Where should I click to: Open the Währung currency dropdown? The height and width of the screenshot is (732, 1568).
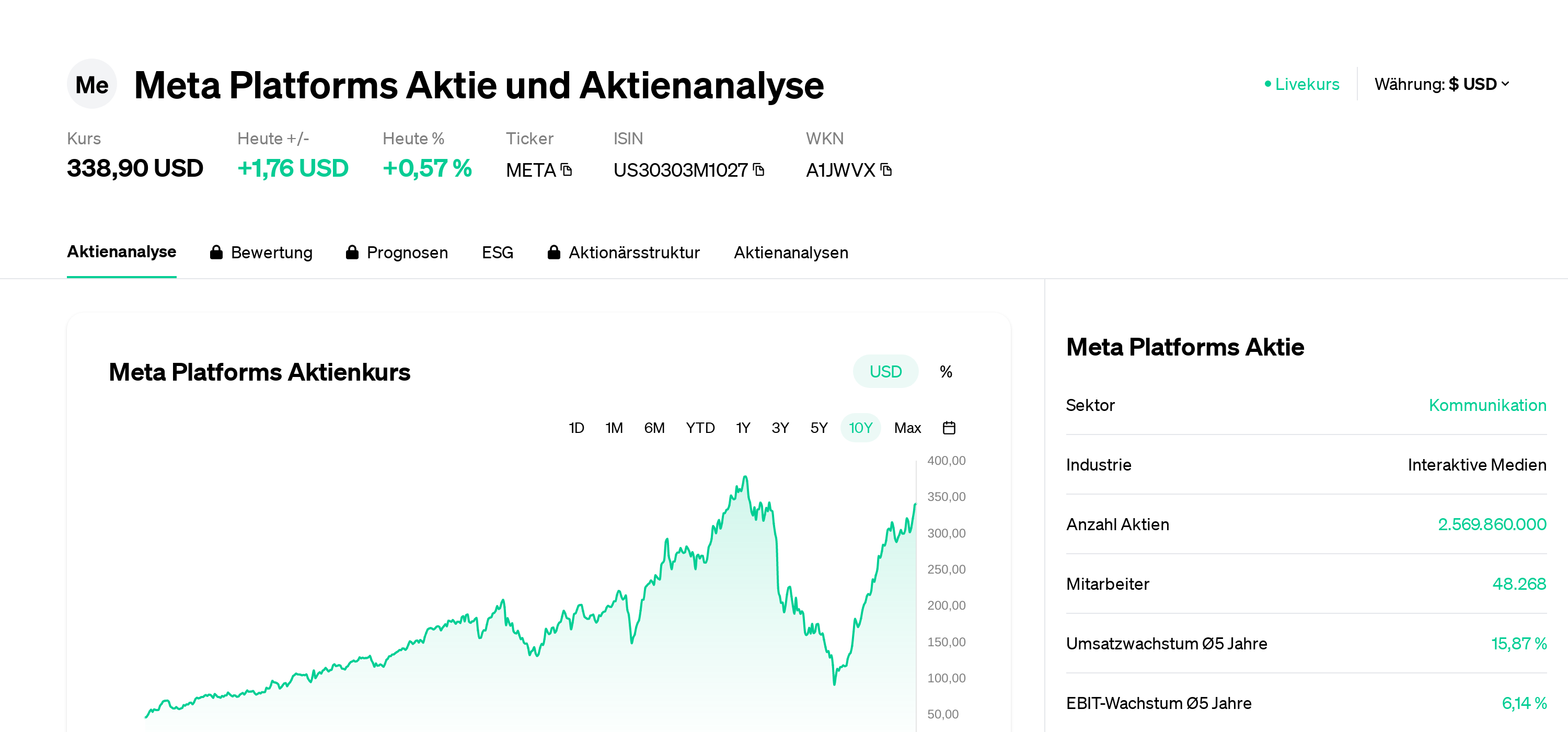point(1442,84)
